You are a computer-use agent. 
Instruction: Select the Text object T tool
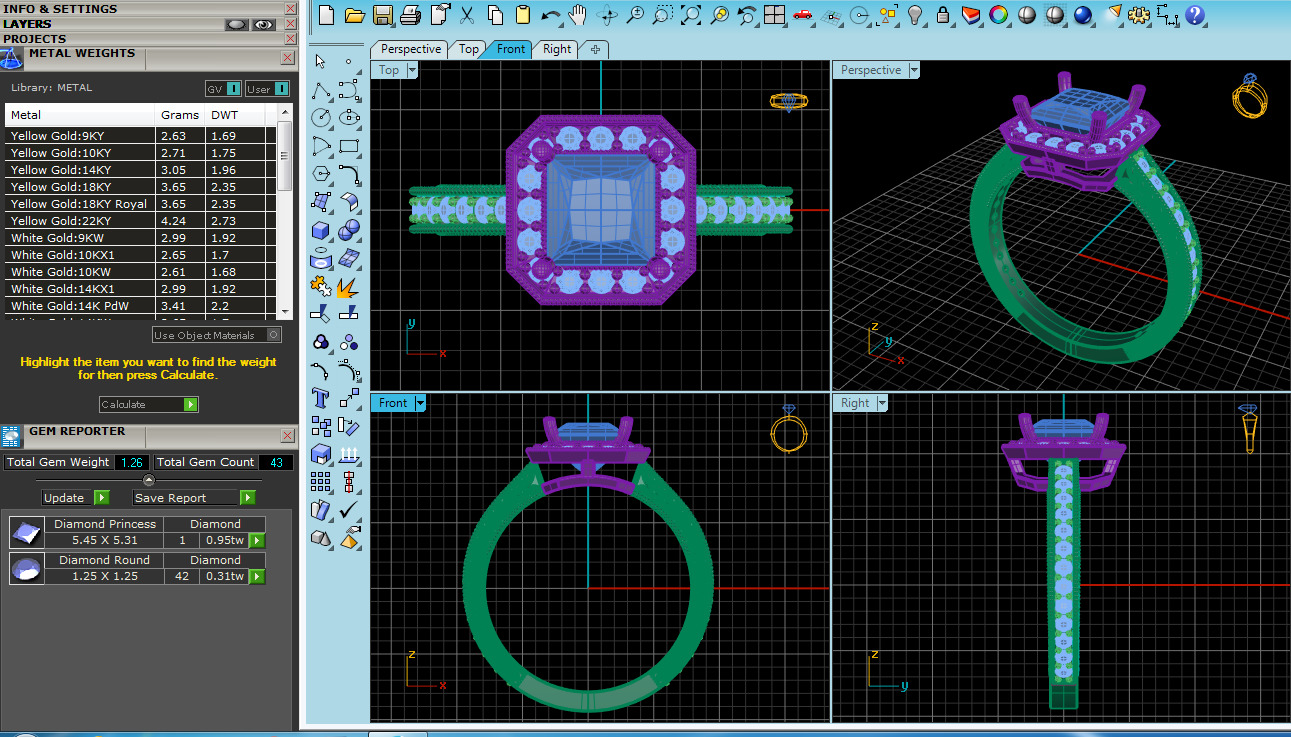pyautogui.click(x=321, y=398)
